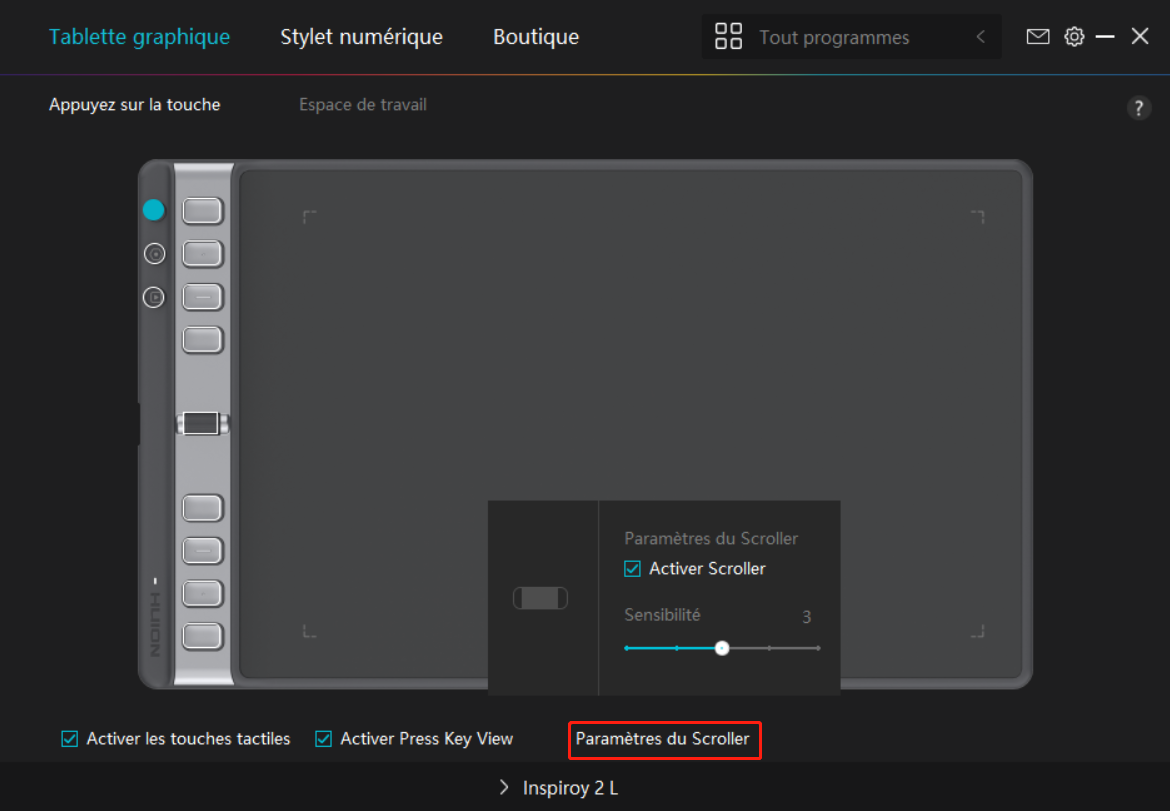Select the cyan circle button on tablet
The height and width of the screenshot is (811, 1170).
click(x=153, y=210)
